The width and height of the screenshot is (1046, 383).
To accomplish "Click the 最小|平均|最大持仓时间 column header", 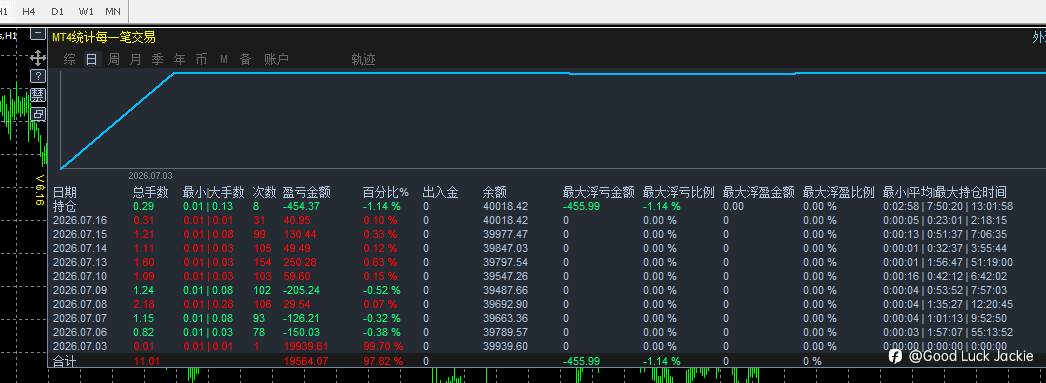I will click(945, 193).
